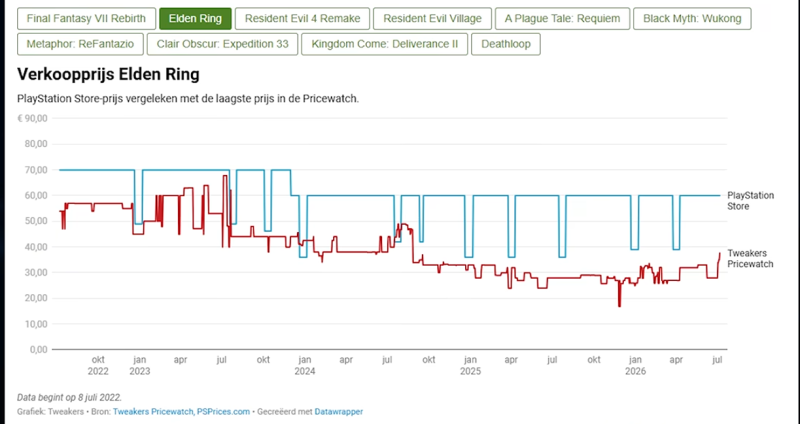
Task: Click the 10,00 axis label
Action: [x=36, y=324]
